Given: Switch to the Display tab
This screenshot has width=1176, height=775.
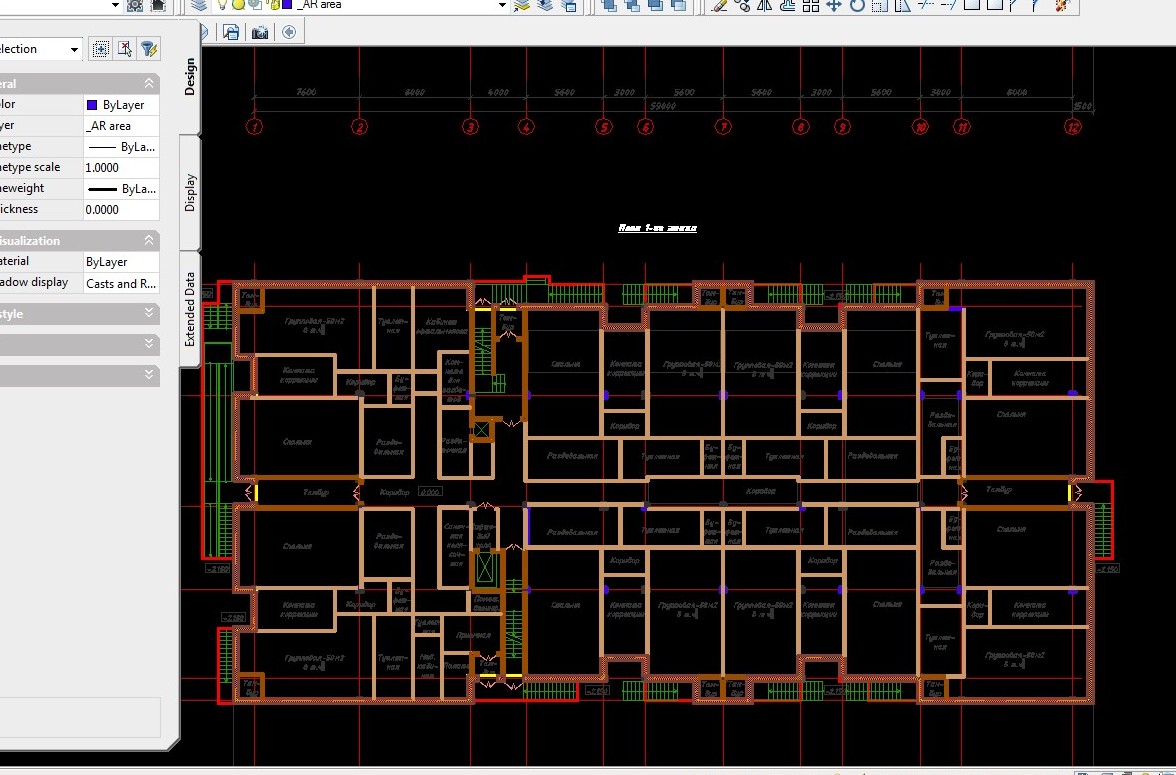Looking at the screenshot, I should tap(190, 193).
